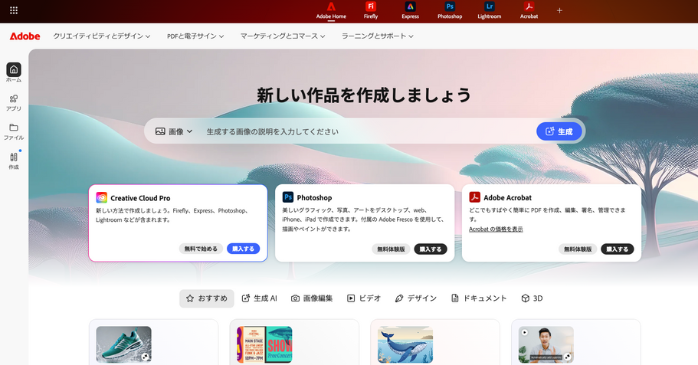The height and width of the screenshot is (365, 698).
Task: Click 無料体験版 on Photoshop card
Action: (391, 249)
